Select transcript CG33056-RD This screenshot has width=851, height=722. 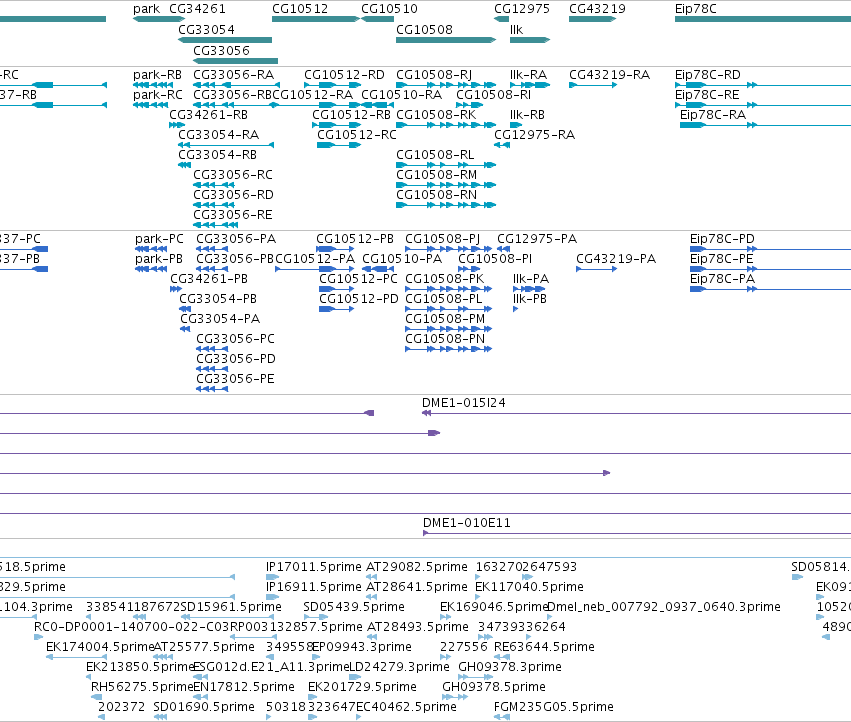click(x=233, y=194)
